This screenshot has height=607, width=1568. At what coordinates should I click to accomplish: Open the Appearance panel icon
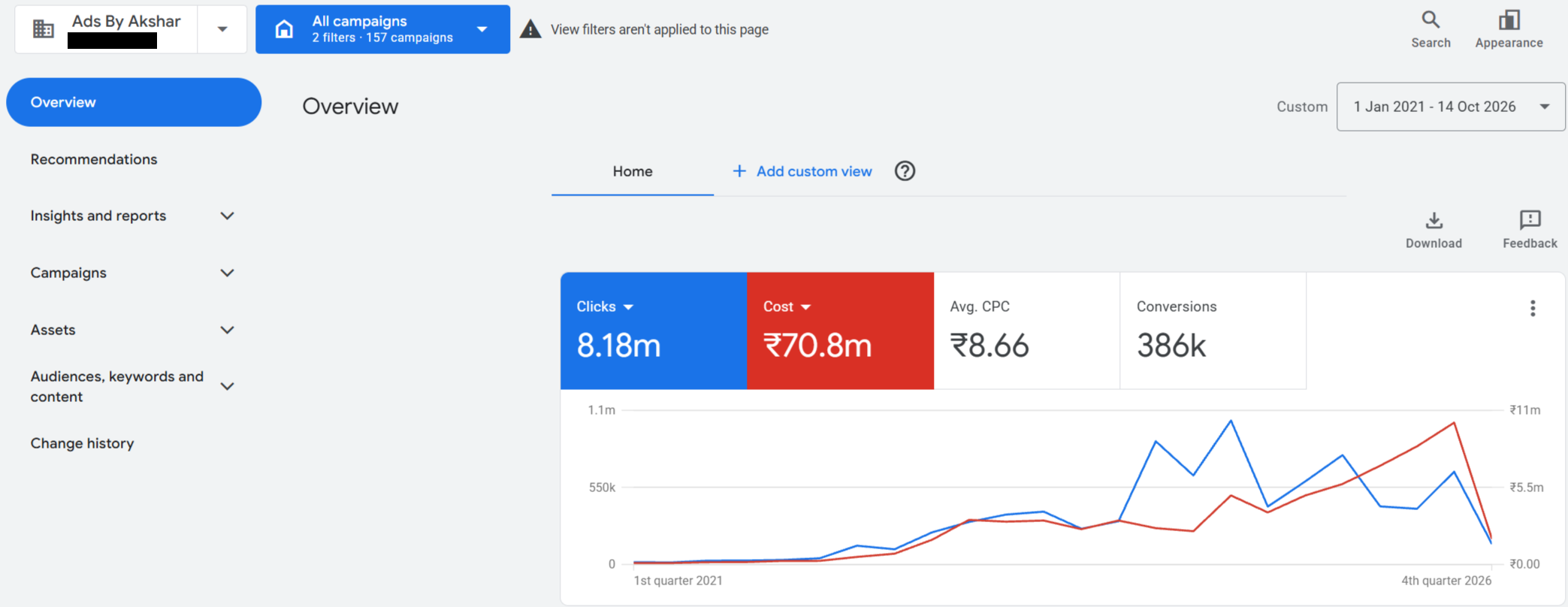coord(1509,20)
